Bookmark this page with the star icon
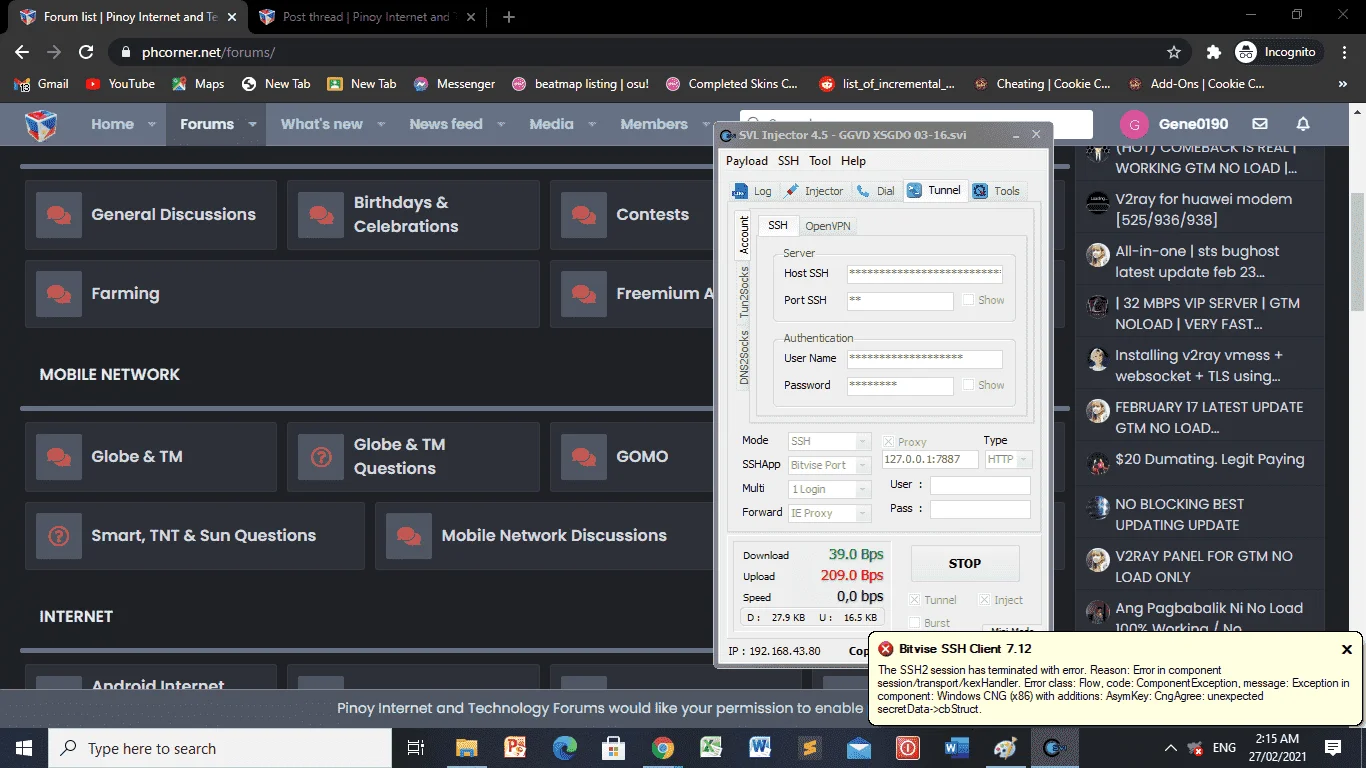This screenshot has width=1366, height=768. point(1174,52)
